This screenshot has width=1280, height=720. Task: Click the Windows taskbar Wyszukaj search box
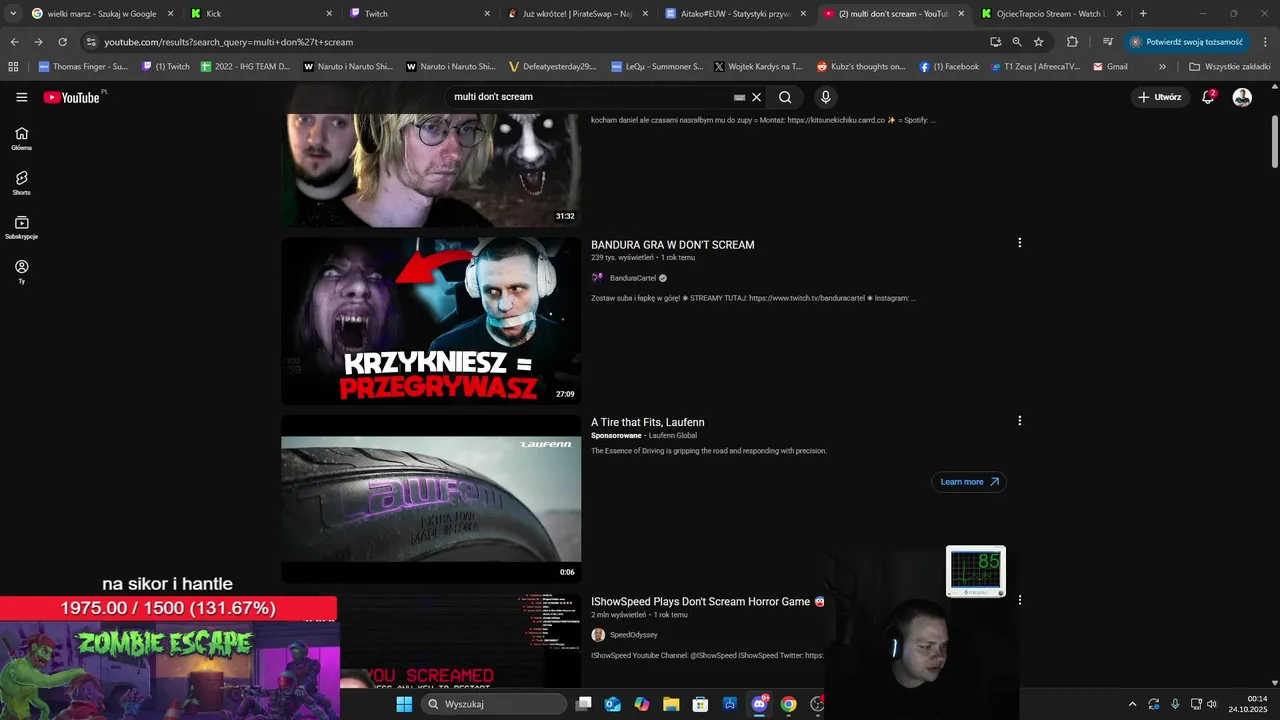coord(494,704)
